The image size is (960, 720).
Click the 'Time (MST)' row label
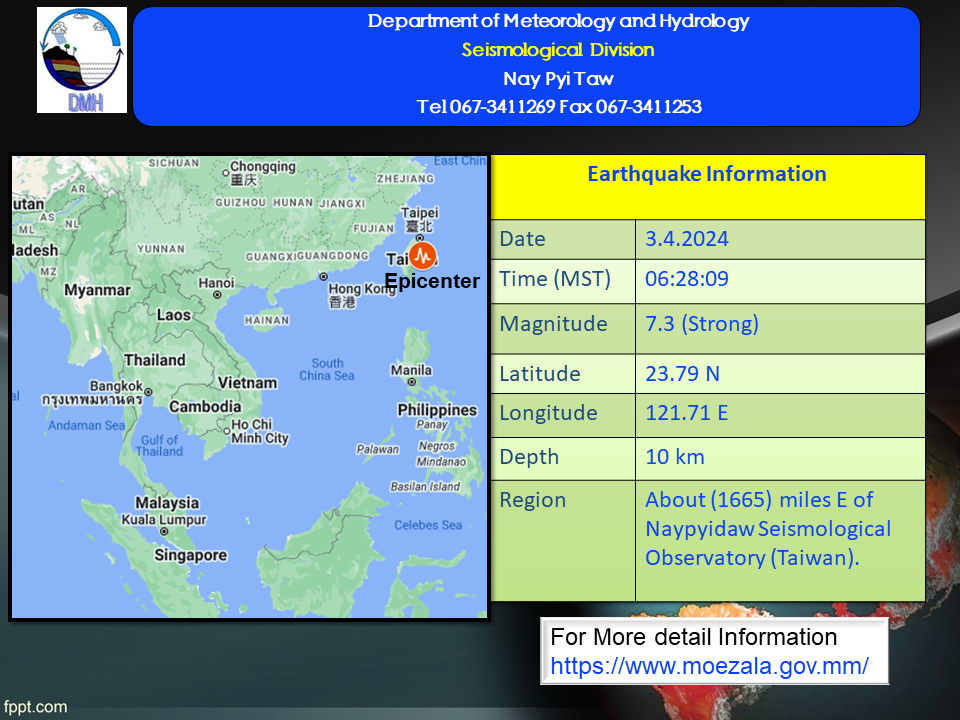pos(555,279)
